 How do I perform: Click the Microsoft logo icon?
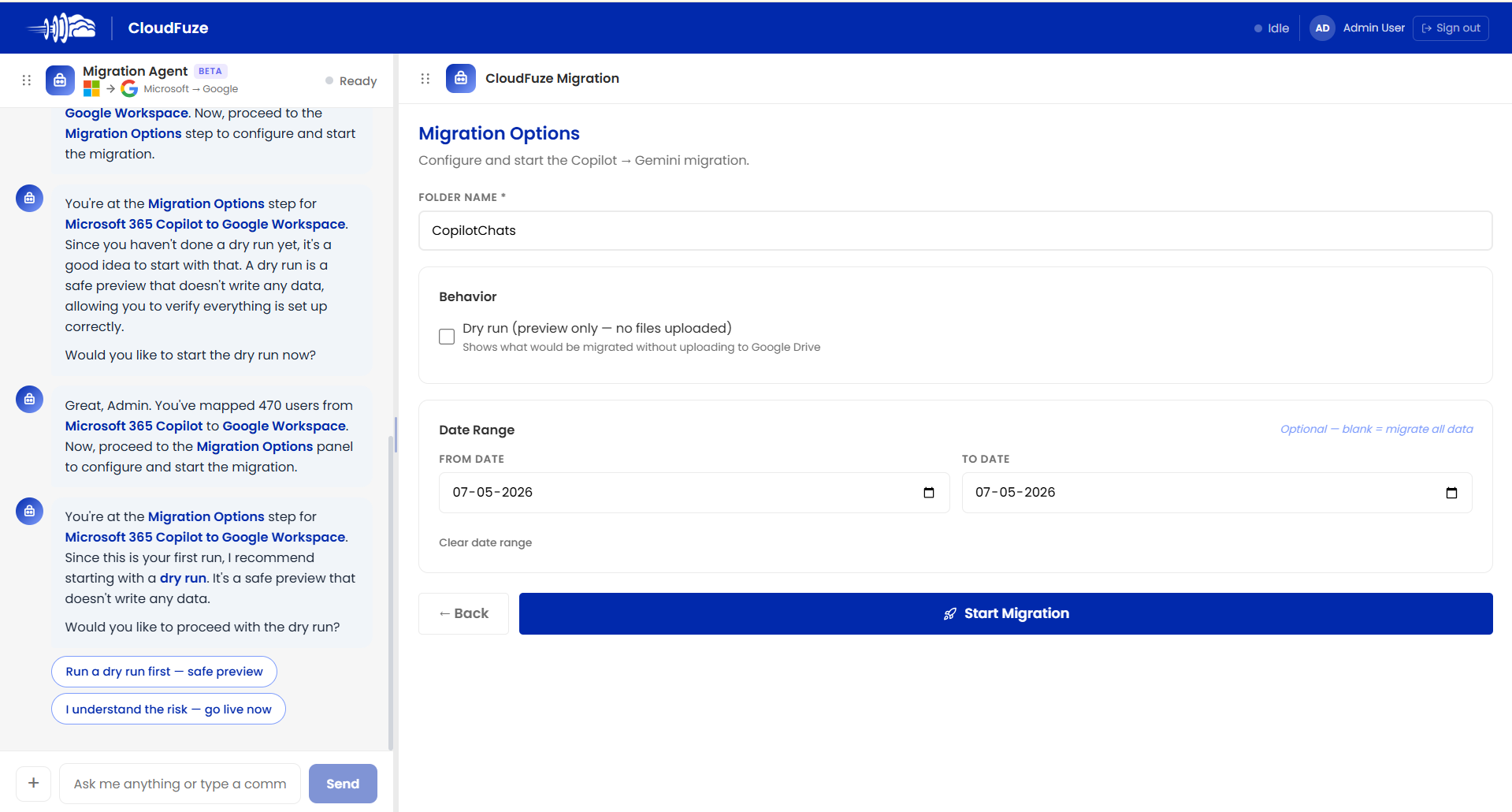coord(91,89)
